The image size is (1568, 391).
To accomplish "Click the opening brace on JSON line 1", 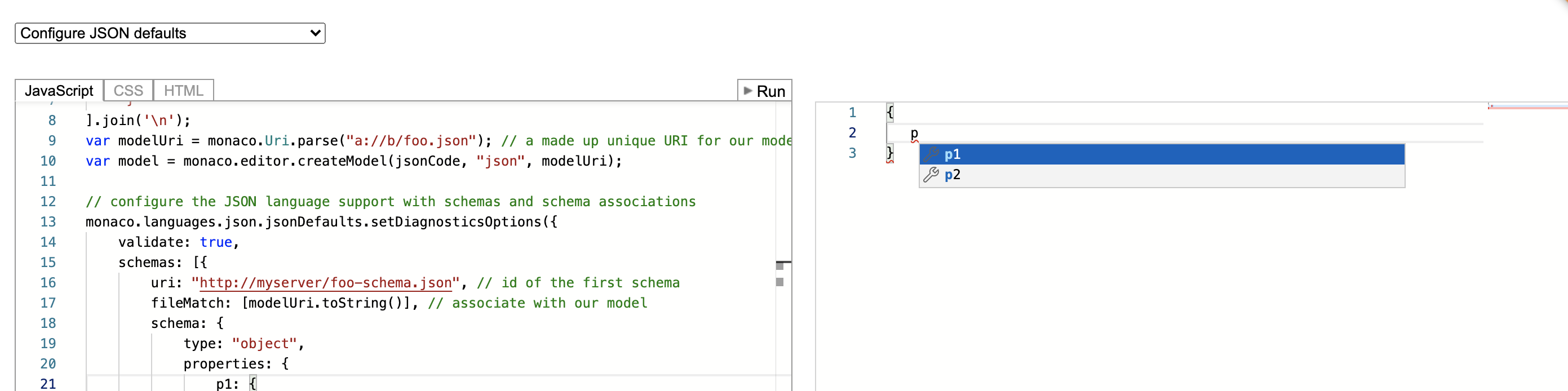I will point(890,113).
